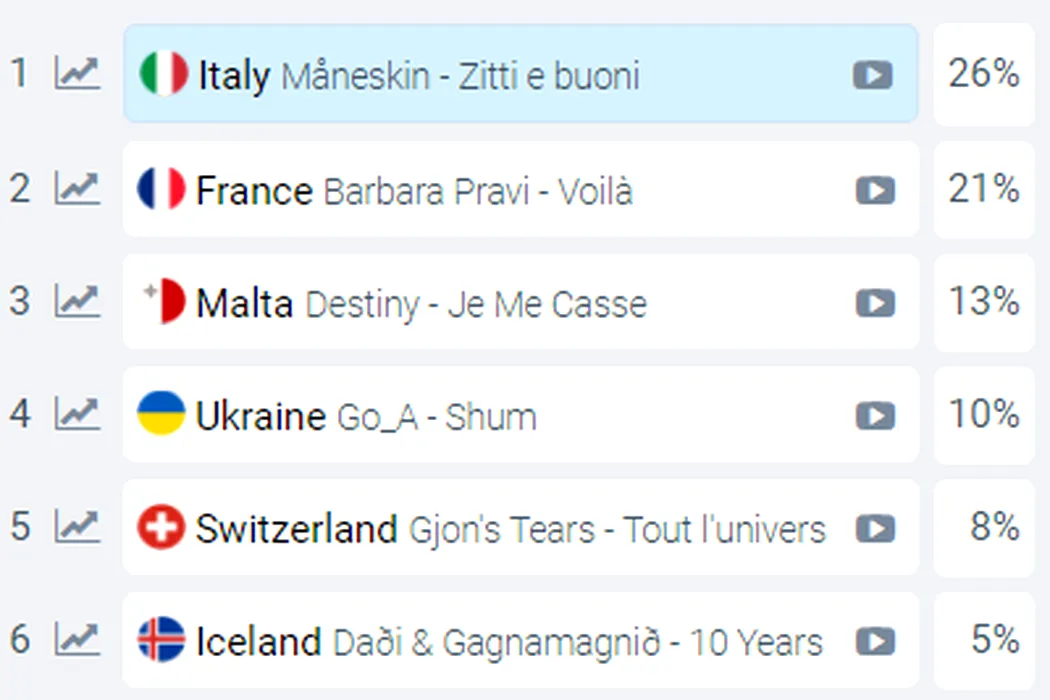
Task: Open the trend chart icon for Ukraine
Action: point(78,413)
